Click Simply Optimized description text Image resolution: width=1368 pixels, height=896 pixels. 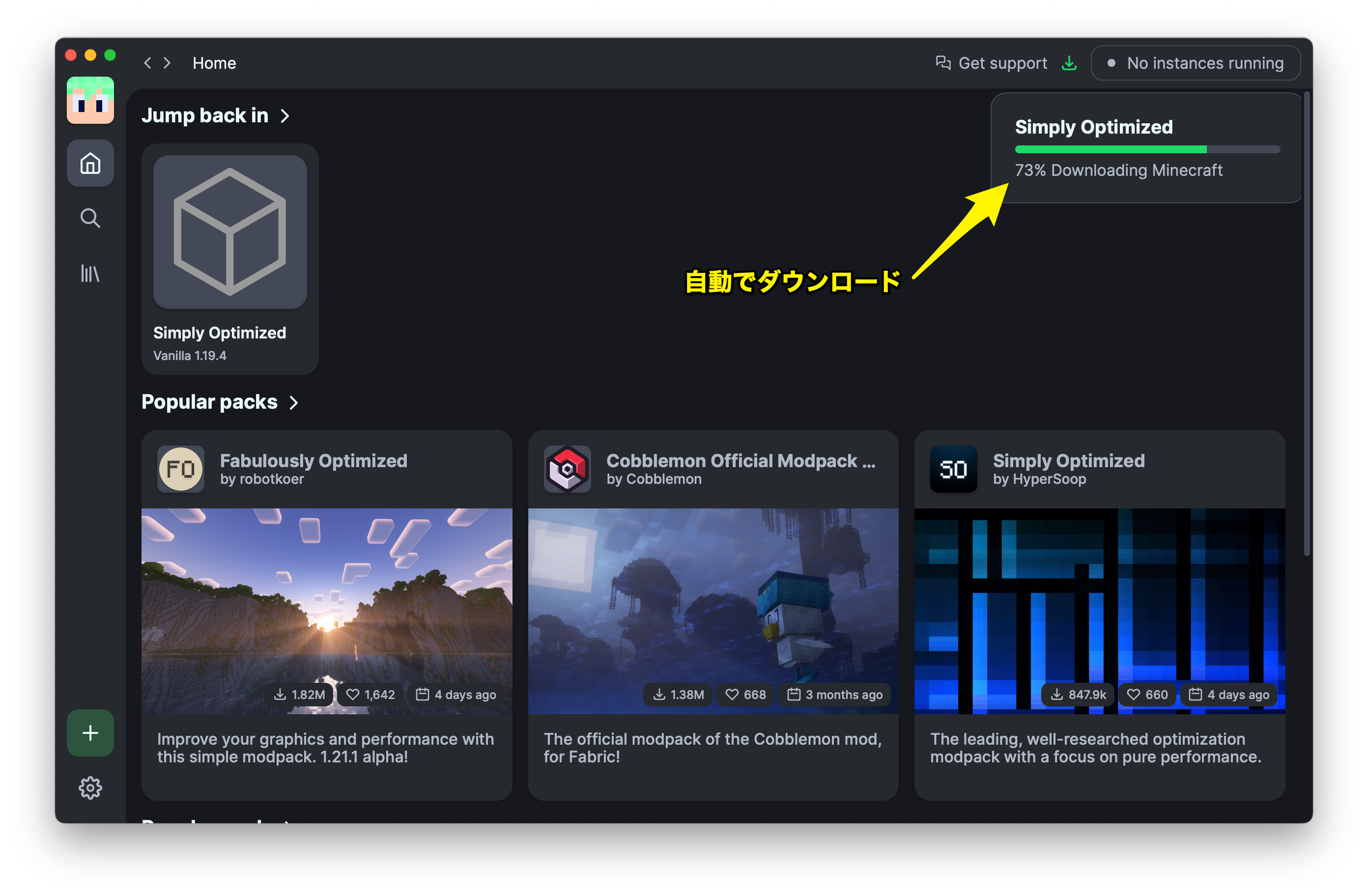coord(1096,748)
